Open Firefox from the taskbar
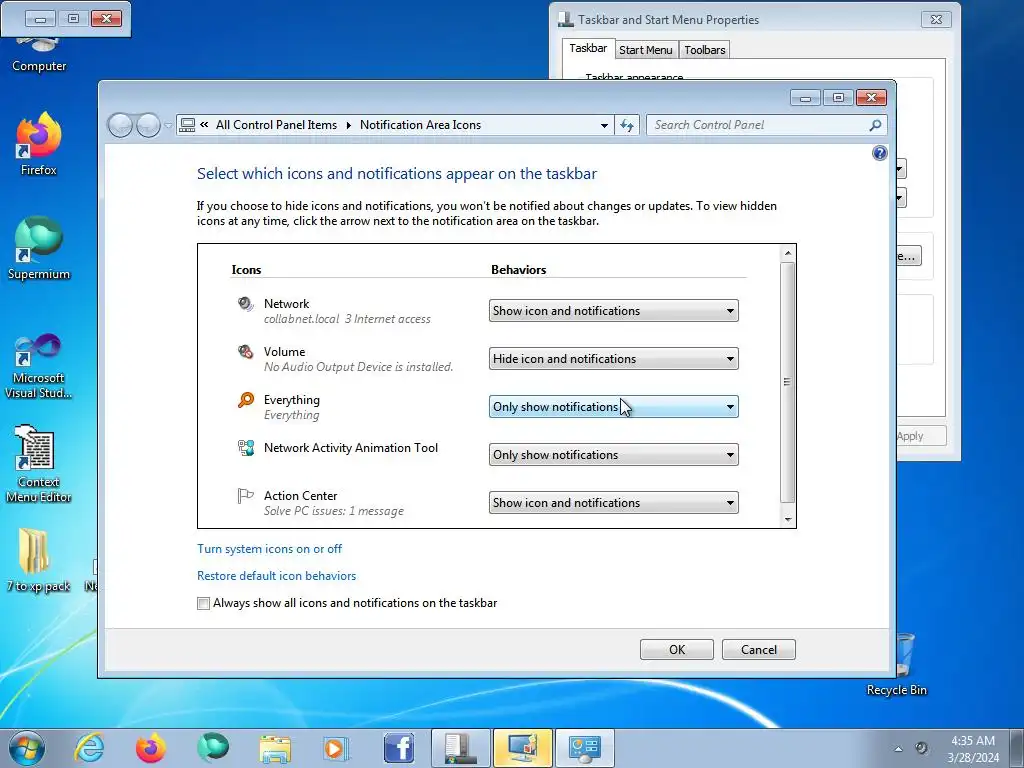 [x=150, y=748]
